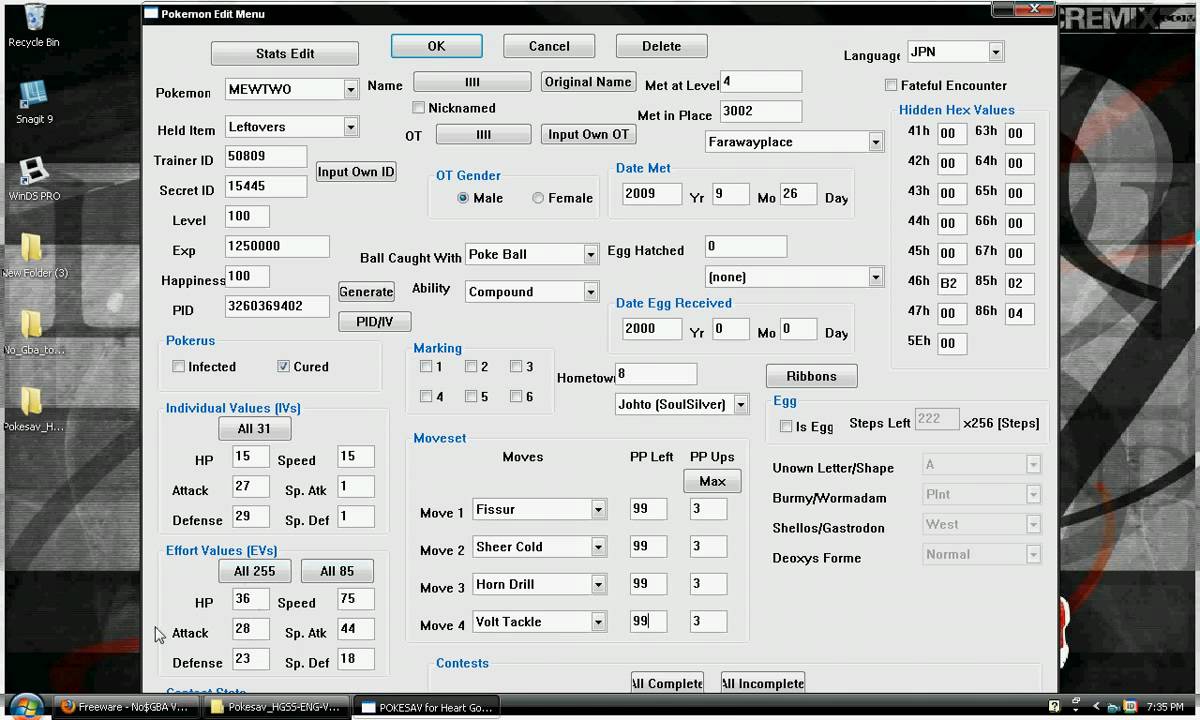
Task: Click the Name IIII button
Action: coord(472,82)
